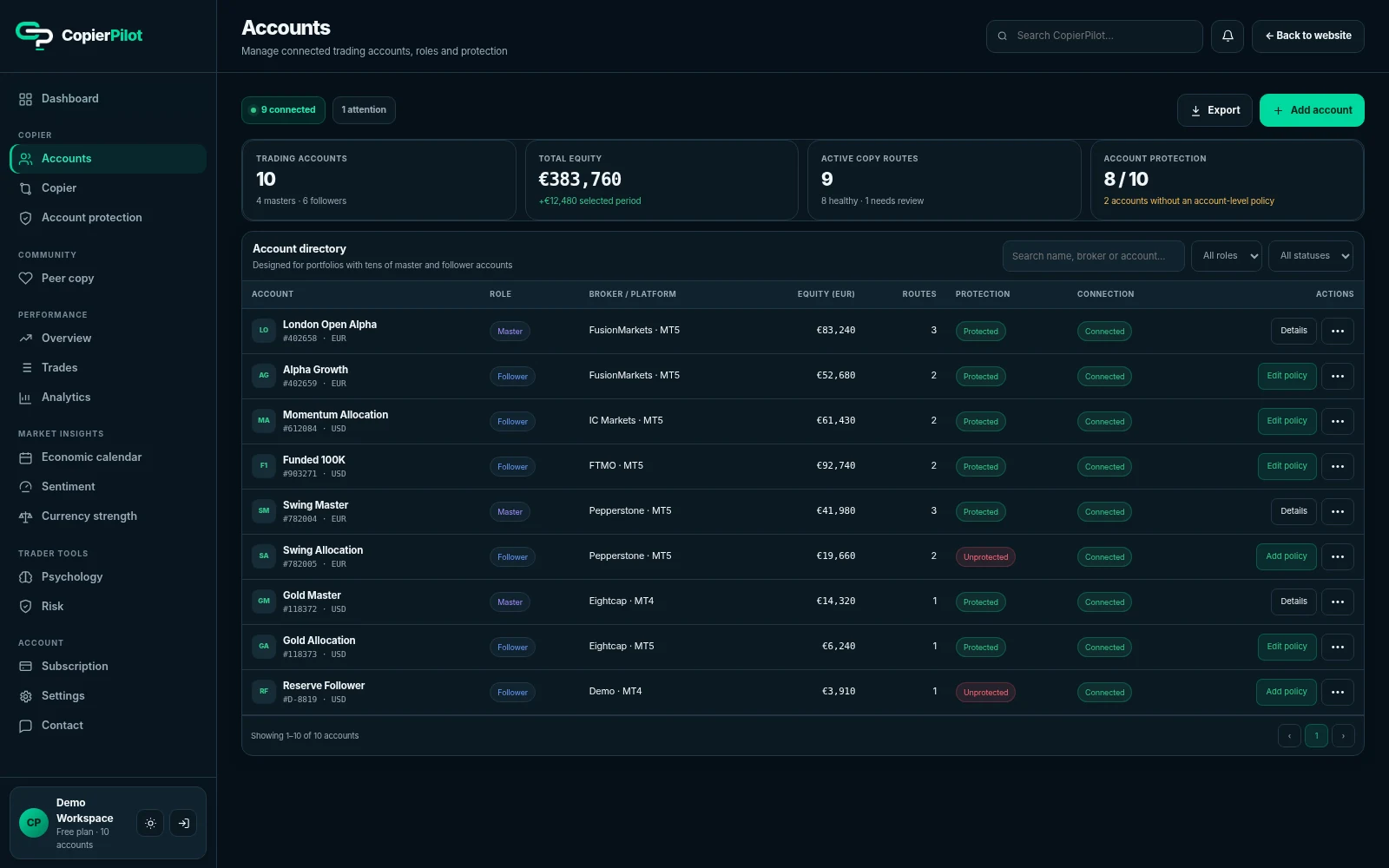Open more actions for Gold Master
Viewport: 1389px width, 868px height.
click(x=1338, y=602)
